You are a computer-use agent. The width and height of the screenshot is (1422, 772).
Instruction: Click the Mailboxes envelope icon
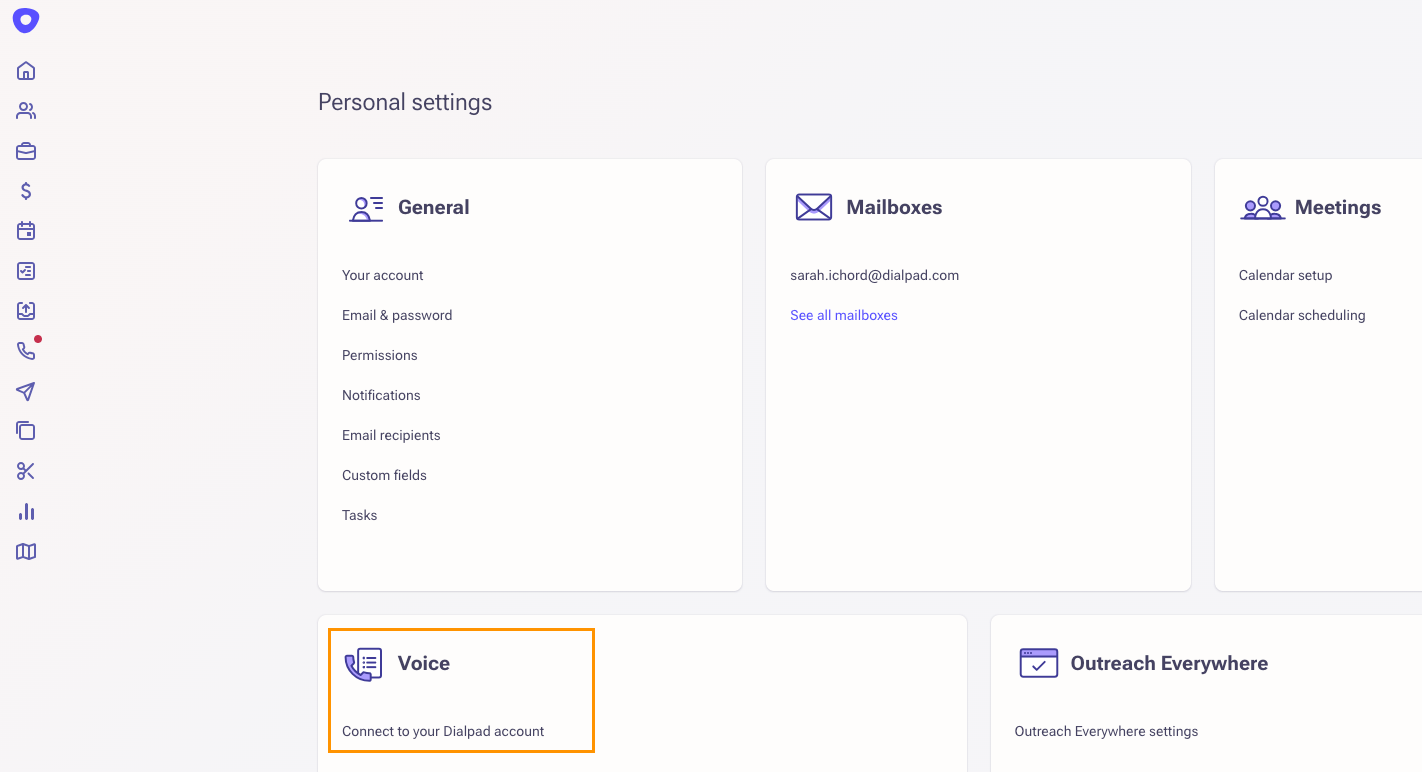pos(814,207)
